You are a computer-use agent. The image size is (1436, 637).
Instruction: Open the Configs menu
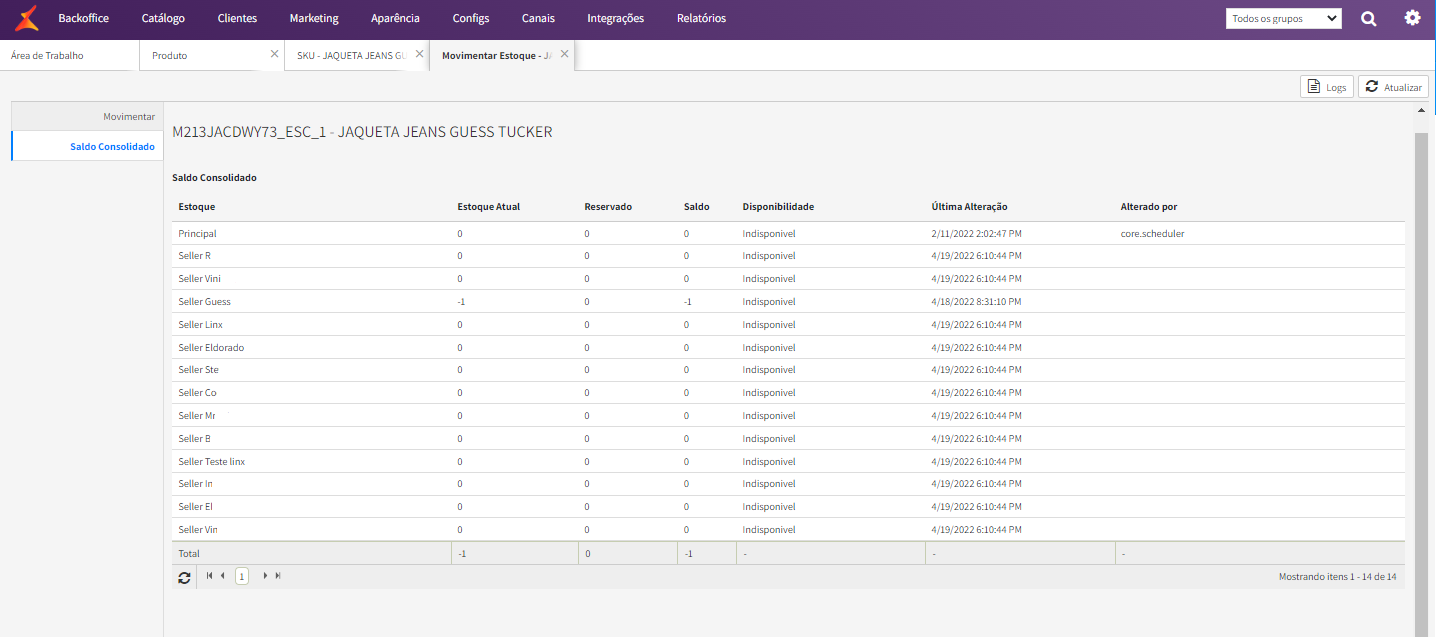[x=471, y=18]
